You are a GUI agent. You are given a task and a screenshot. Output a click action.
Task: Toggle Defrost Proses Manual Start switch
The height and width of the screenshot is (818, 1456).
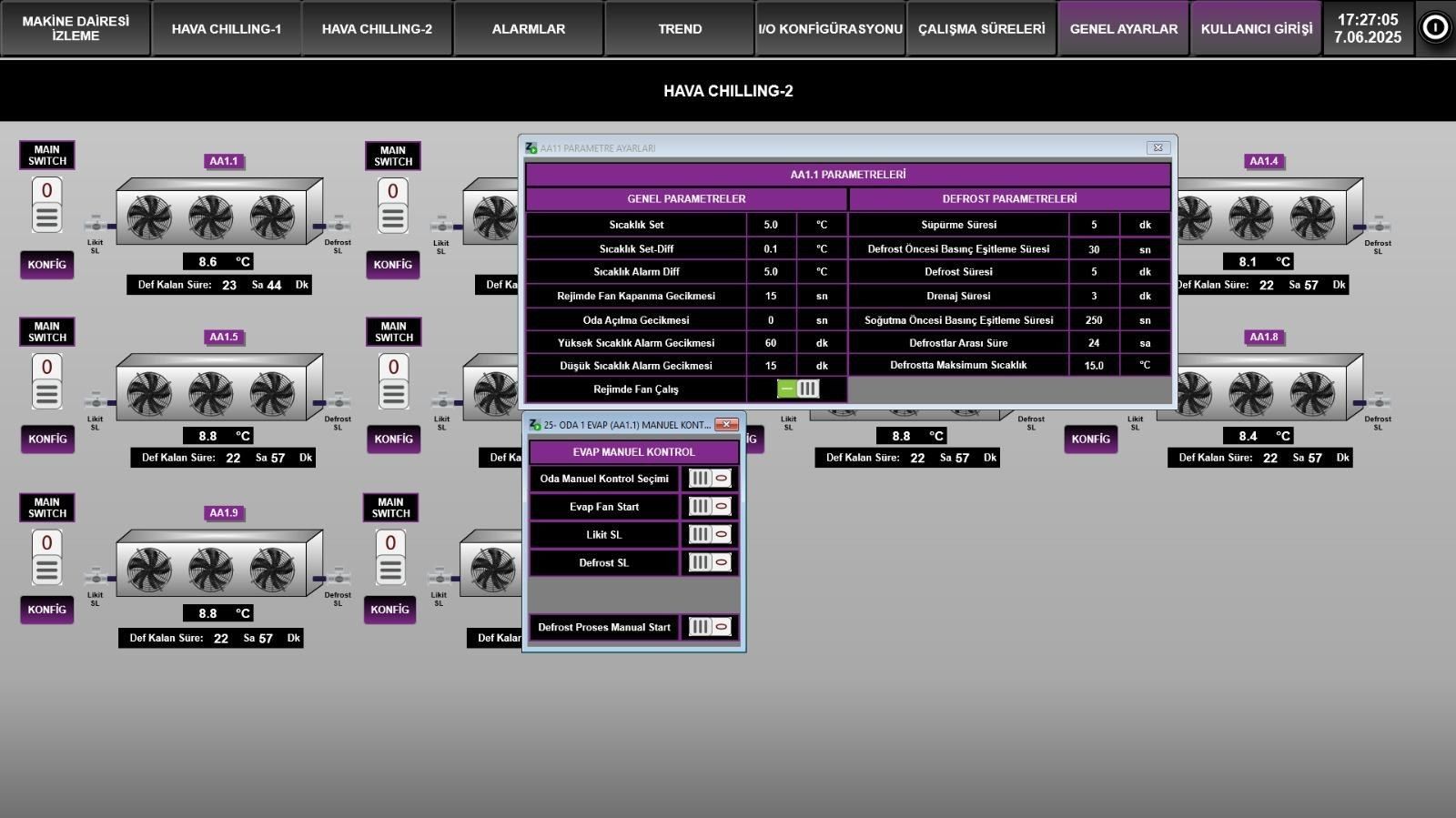[710, 627]
